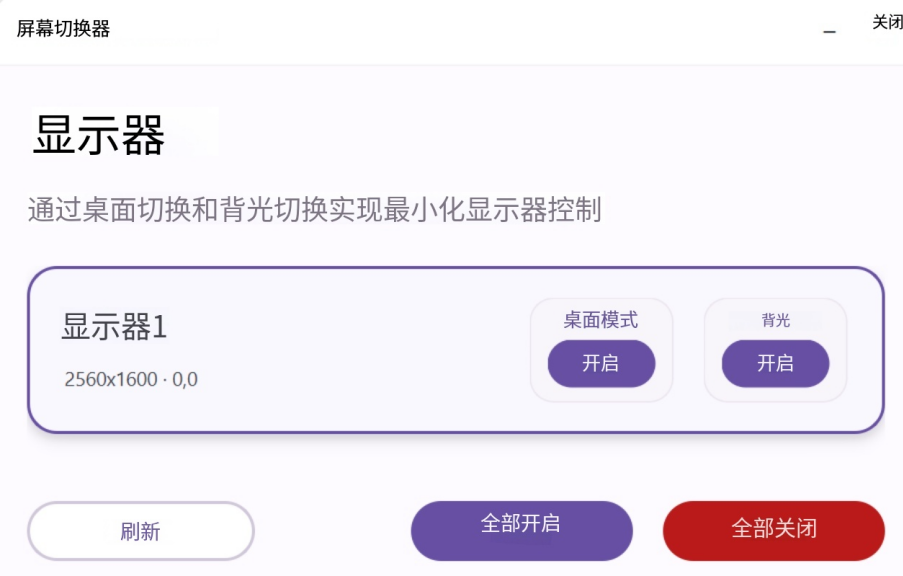Switch 显示器1 backlight state
The image size is (903, 576).
(x=775, y=363)
